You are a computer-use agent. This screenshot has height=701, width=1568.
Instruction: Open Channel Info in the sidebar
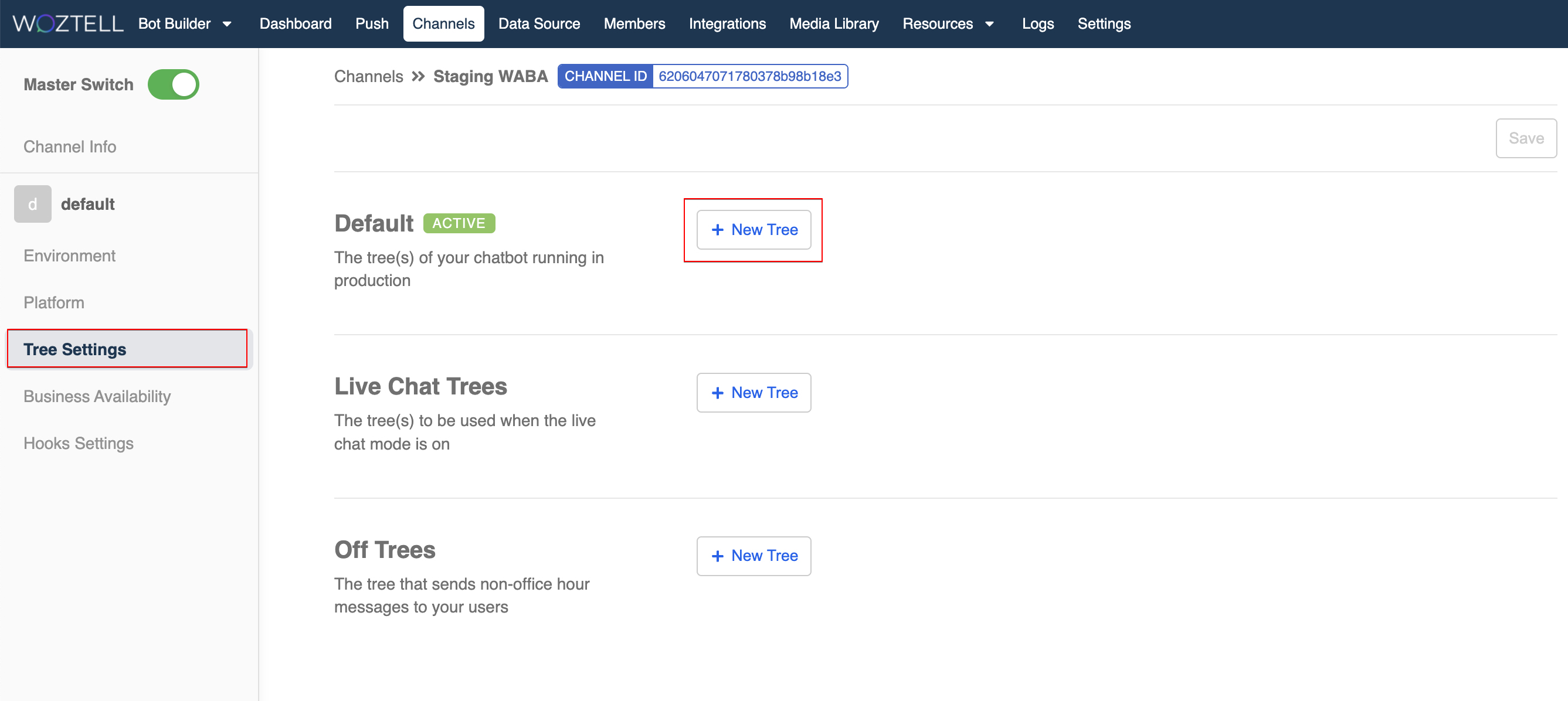69,147
